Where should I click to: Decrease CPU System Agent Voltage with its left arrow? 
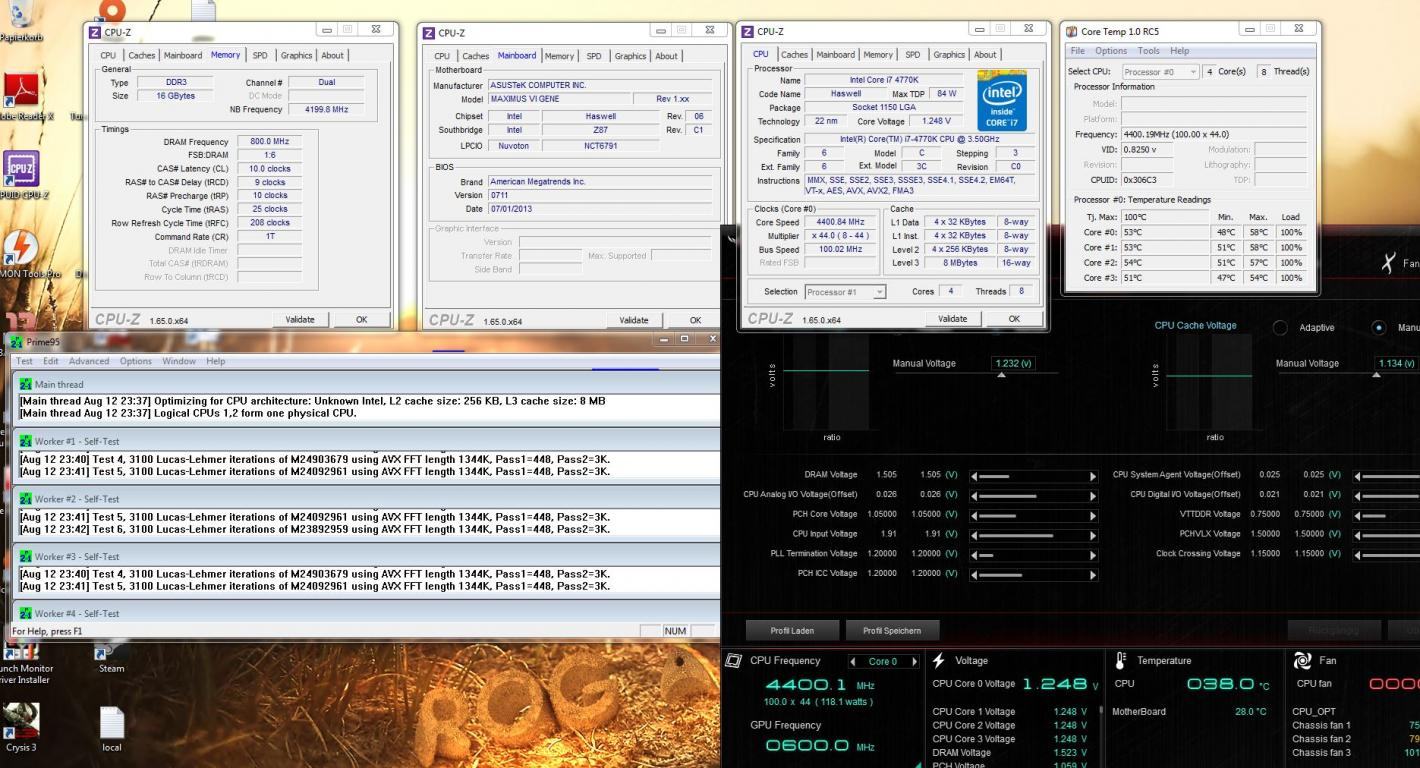pos(1357,475)
